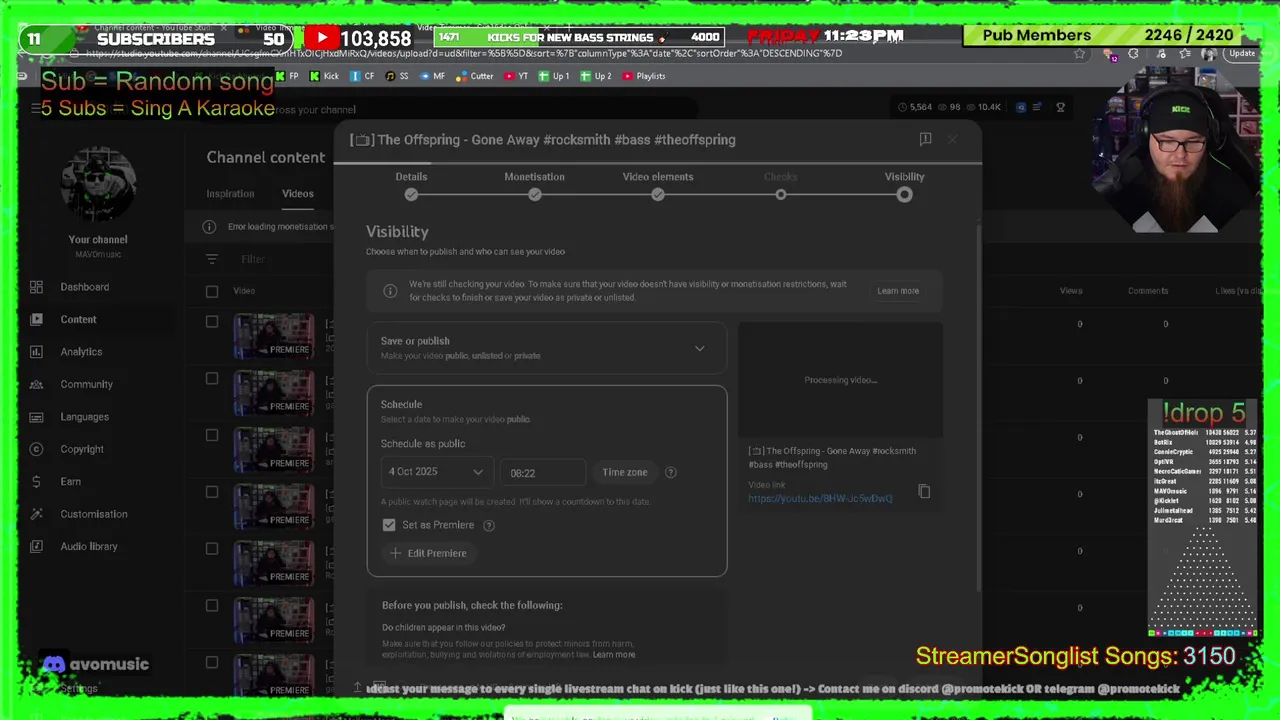Open the Up 1 bookmark
The image size is (1280, 720).
tap(554, 76)
